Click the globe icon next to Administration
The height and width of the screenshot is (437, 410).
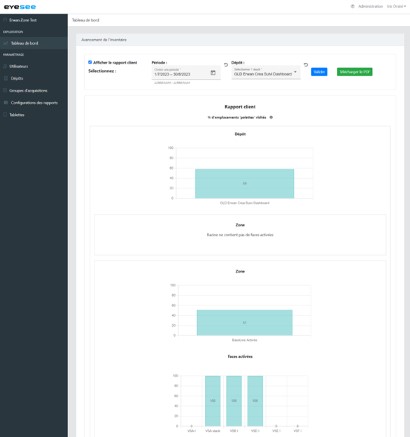tap(353, 6)
